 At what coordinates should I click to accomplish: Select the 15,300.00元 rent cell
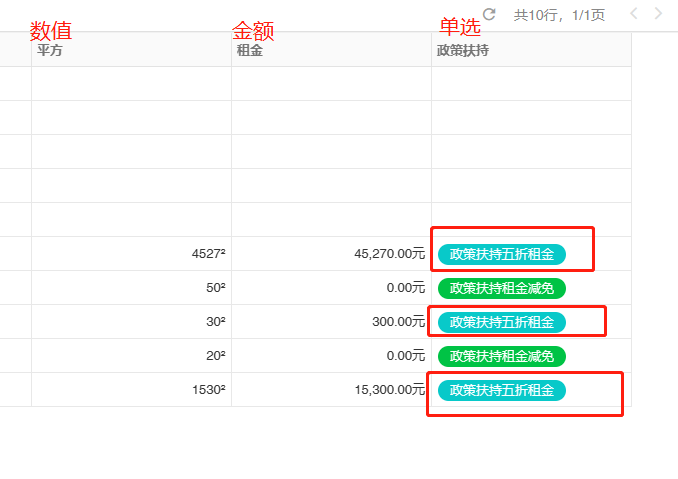389,390
